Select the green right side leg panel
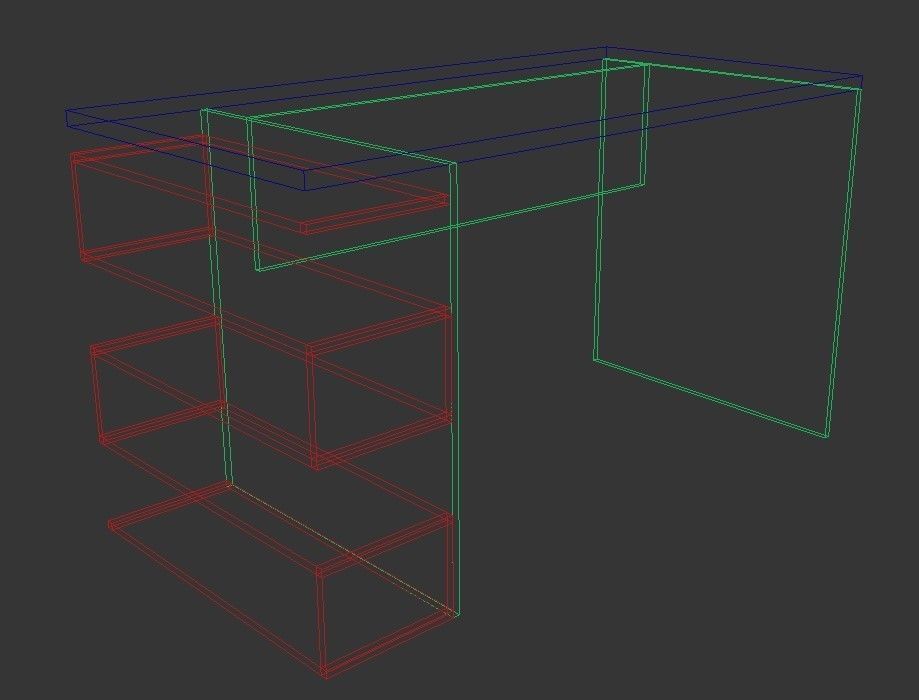 727,247
